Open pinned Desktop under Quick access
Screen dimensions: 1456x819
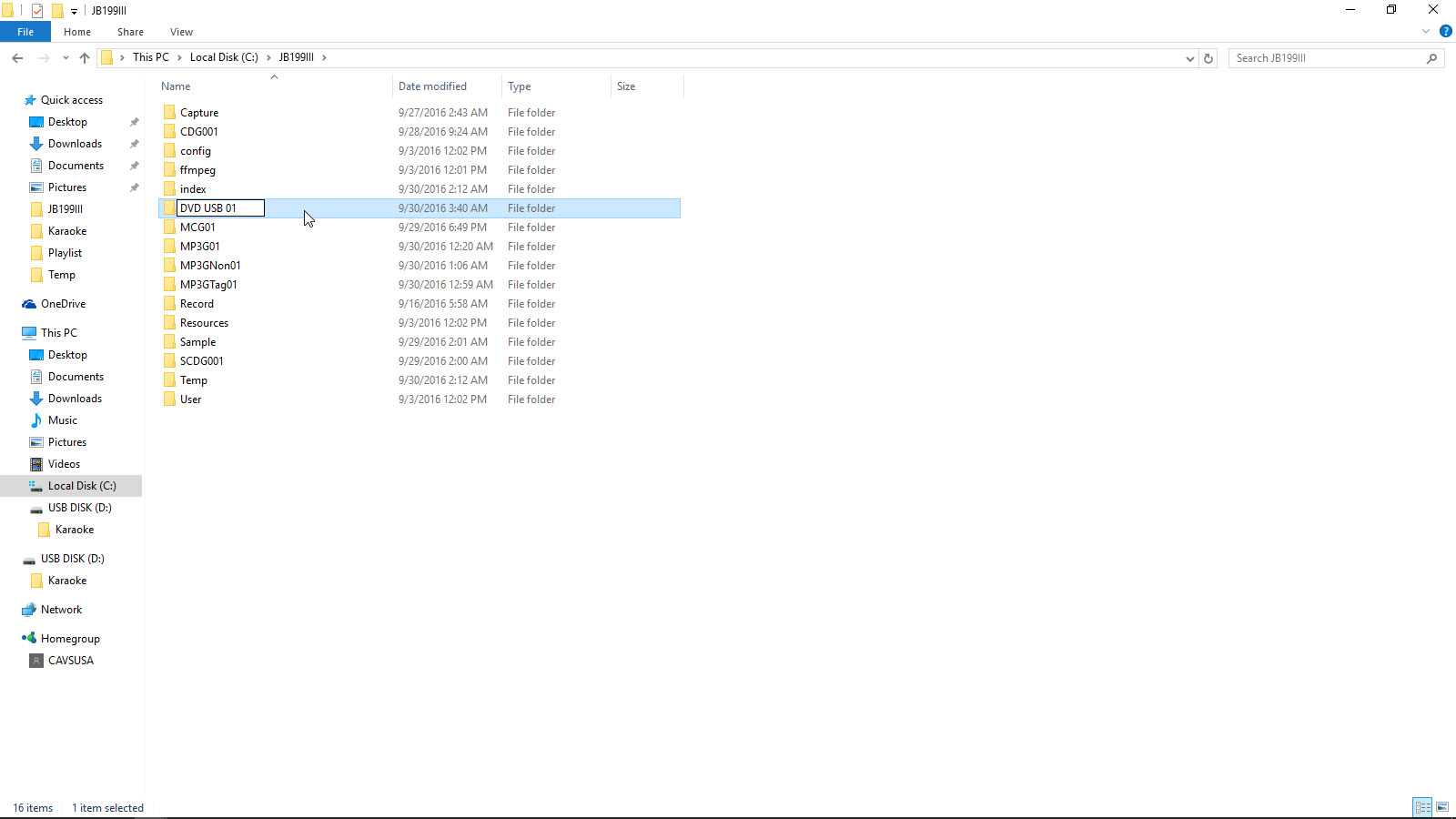tap(67, 122)
